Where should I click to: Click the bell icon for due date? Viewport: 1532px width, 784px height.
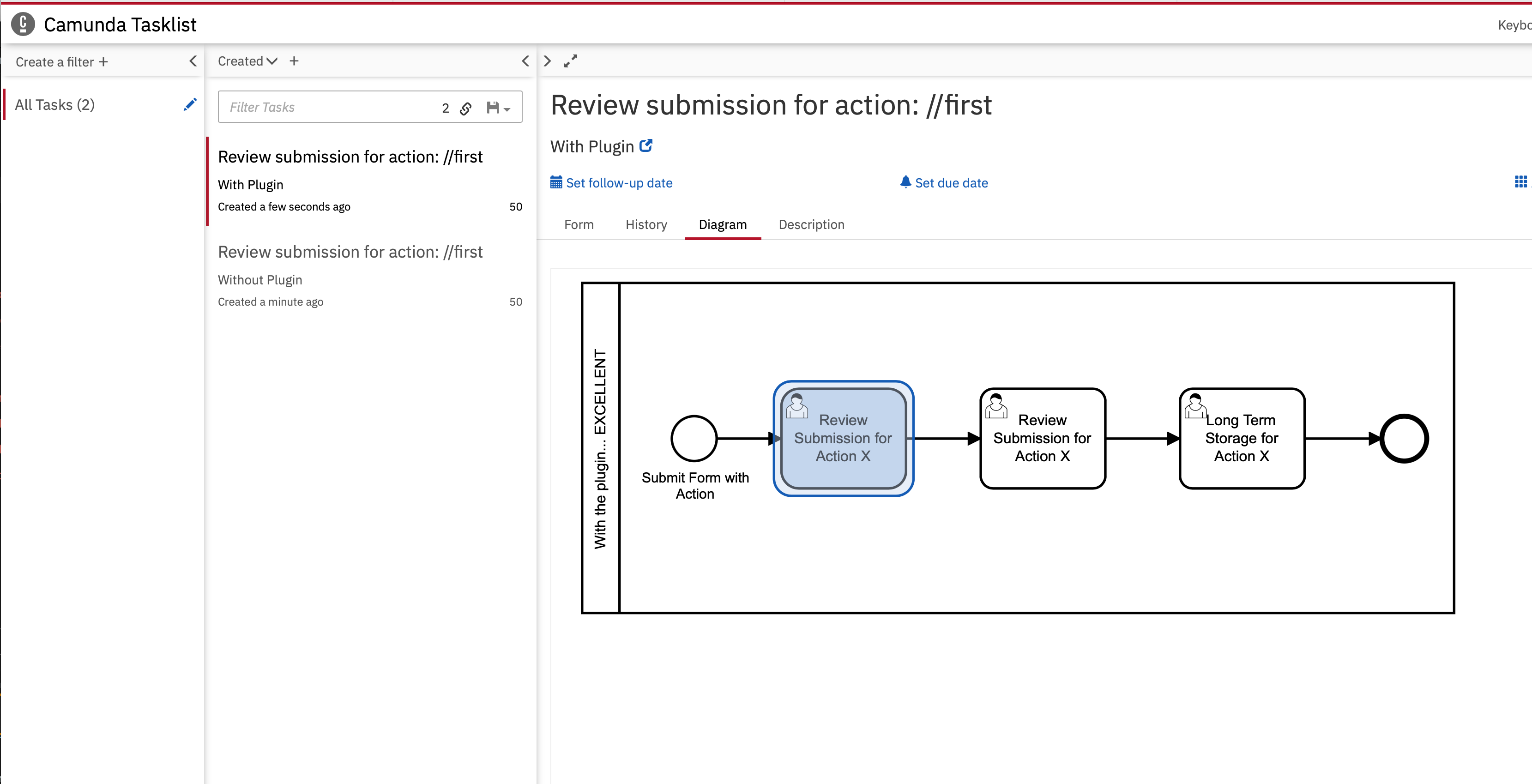905,182
